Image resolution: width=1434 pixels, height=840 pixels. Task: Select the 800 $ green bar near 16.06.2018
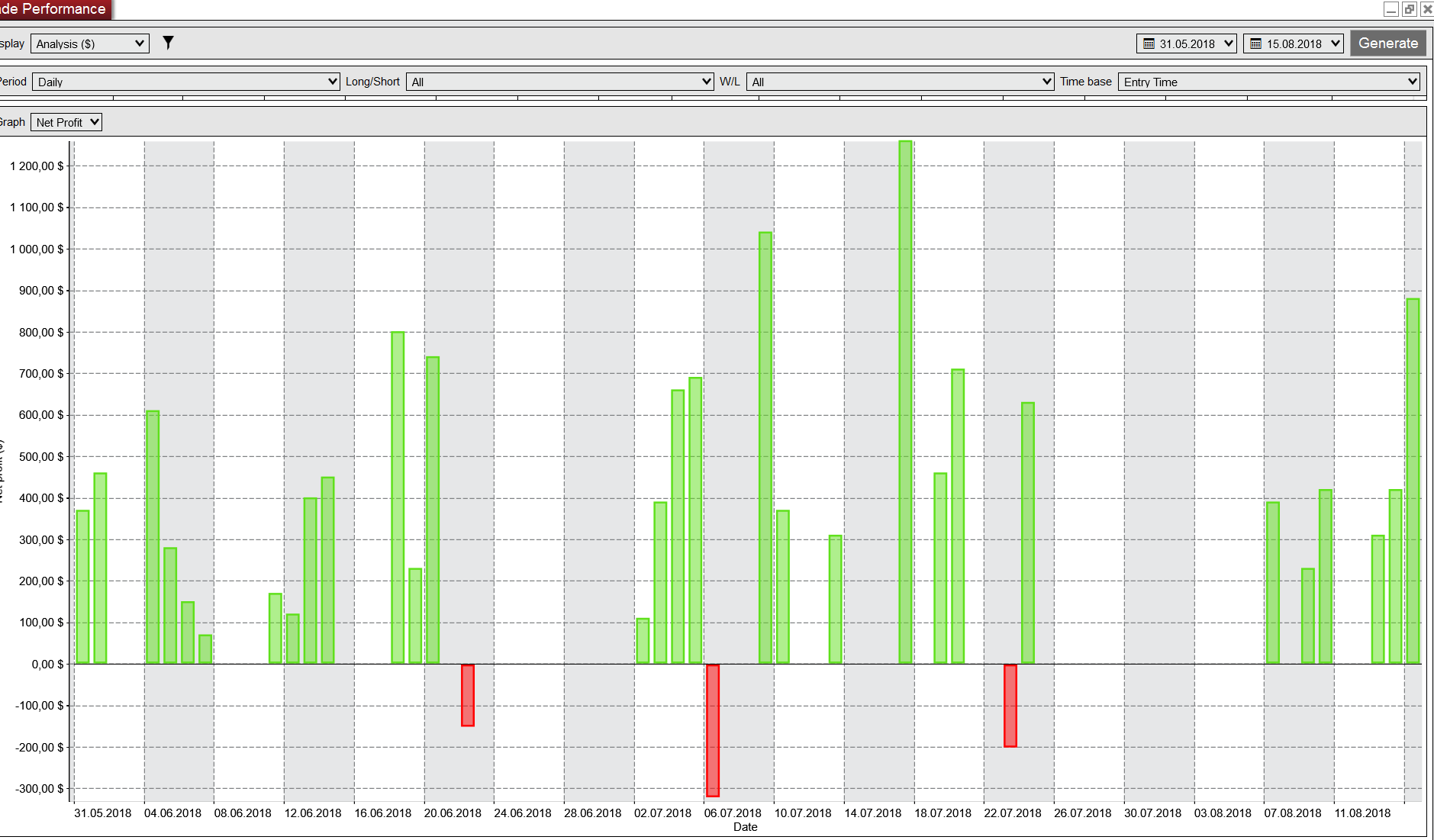click(x=398, y=497)
